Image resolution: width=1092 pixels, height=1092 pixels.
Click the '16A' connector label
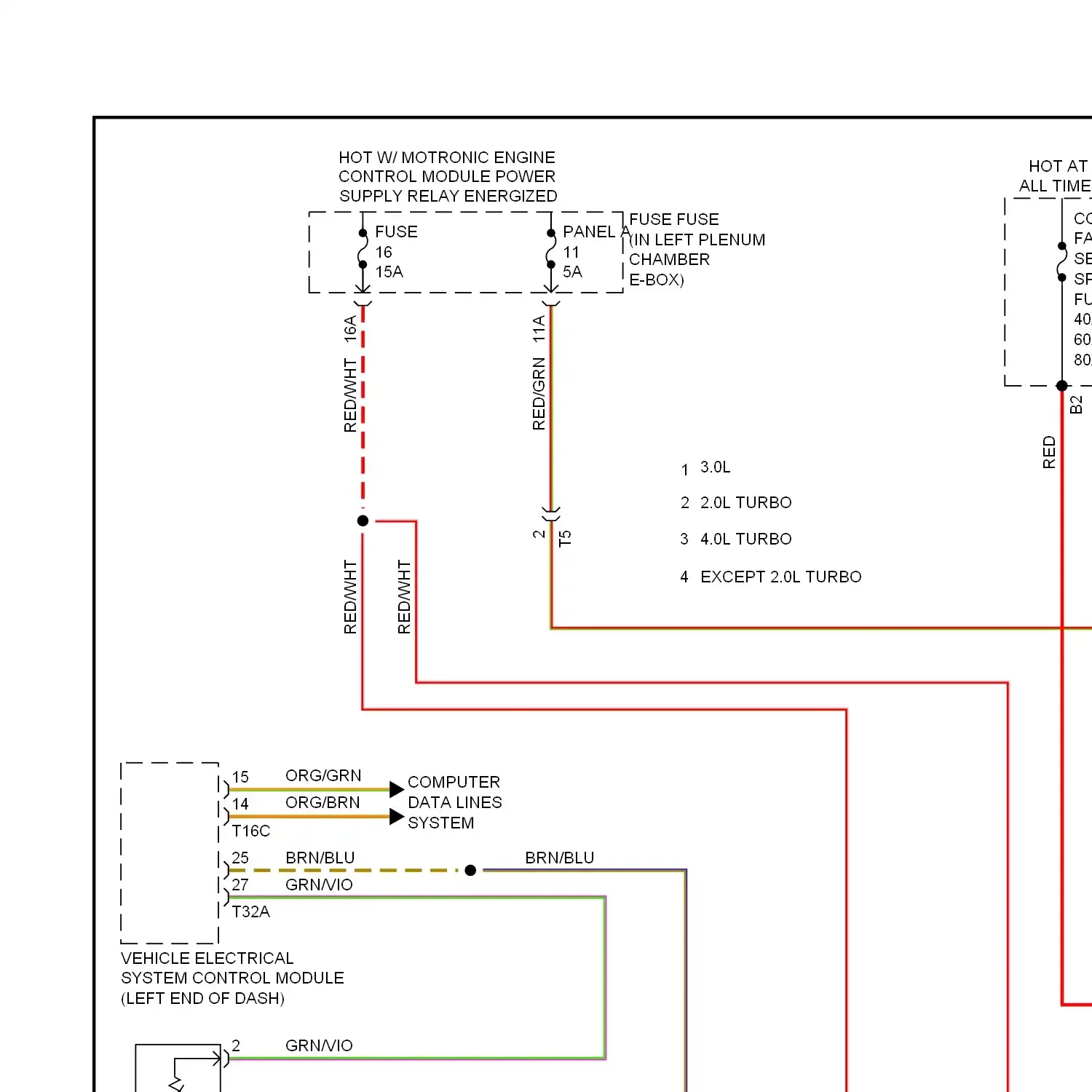click(x=351, y=329)
